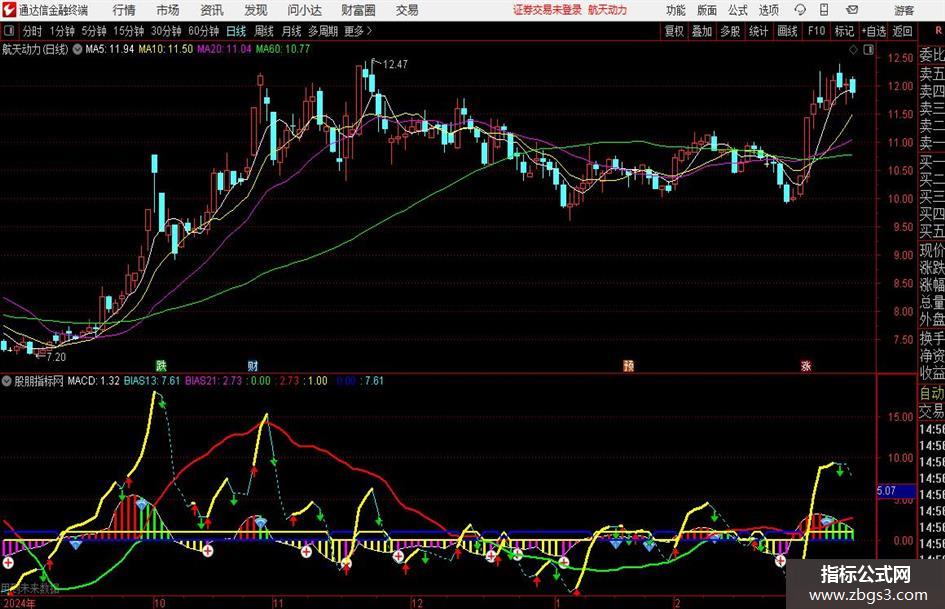945x609 pixels.
Task: Switch to 月线 monthly period
Action: (x=291, y=31)
